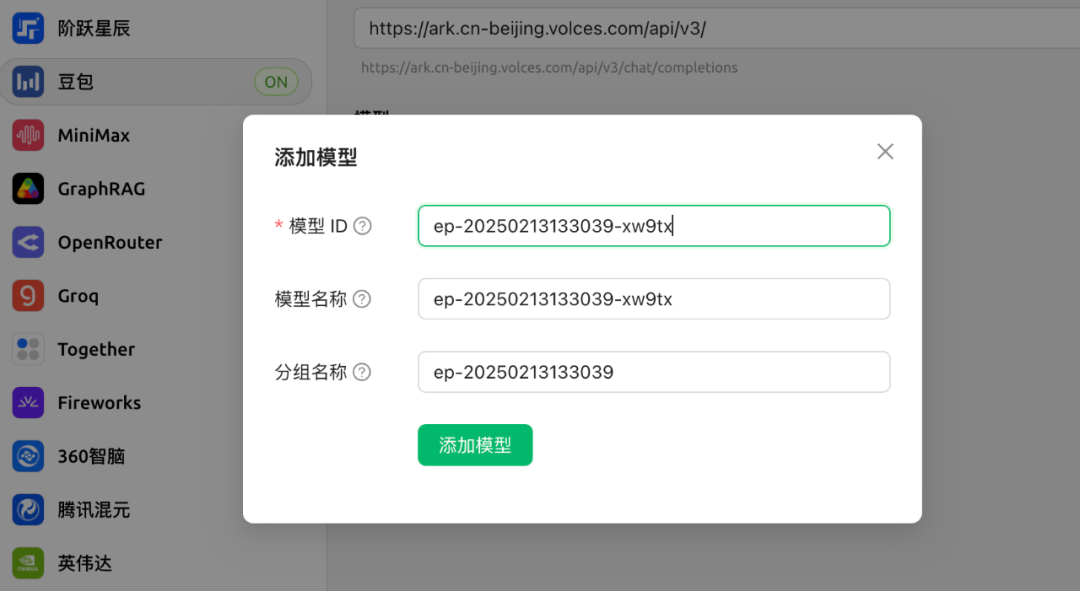Click help icon beside 分组名称
The image size is (1080, 591).
pyautogui.click(x=362, y=372)
